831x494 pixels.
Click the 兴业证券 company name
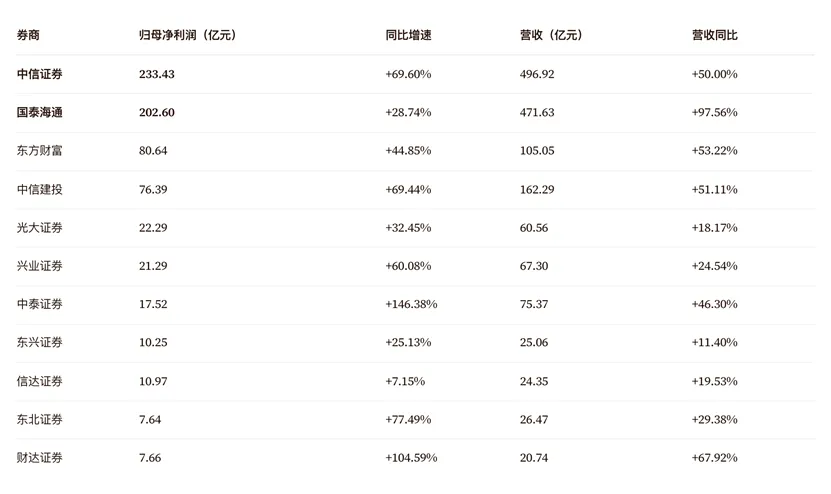[40, 266]
